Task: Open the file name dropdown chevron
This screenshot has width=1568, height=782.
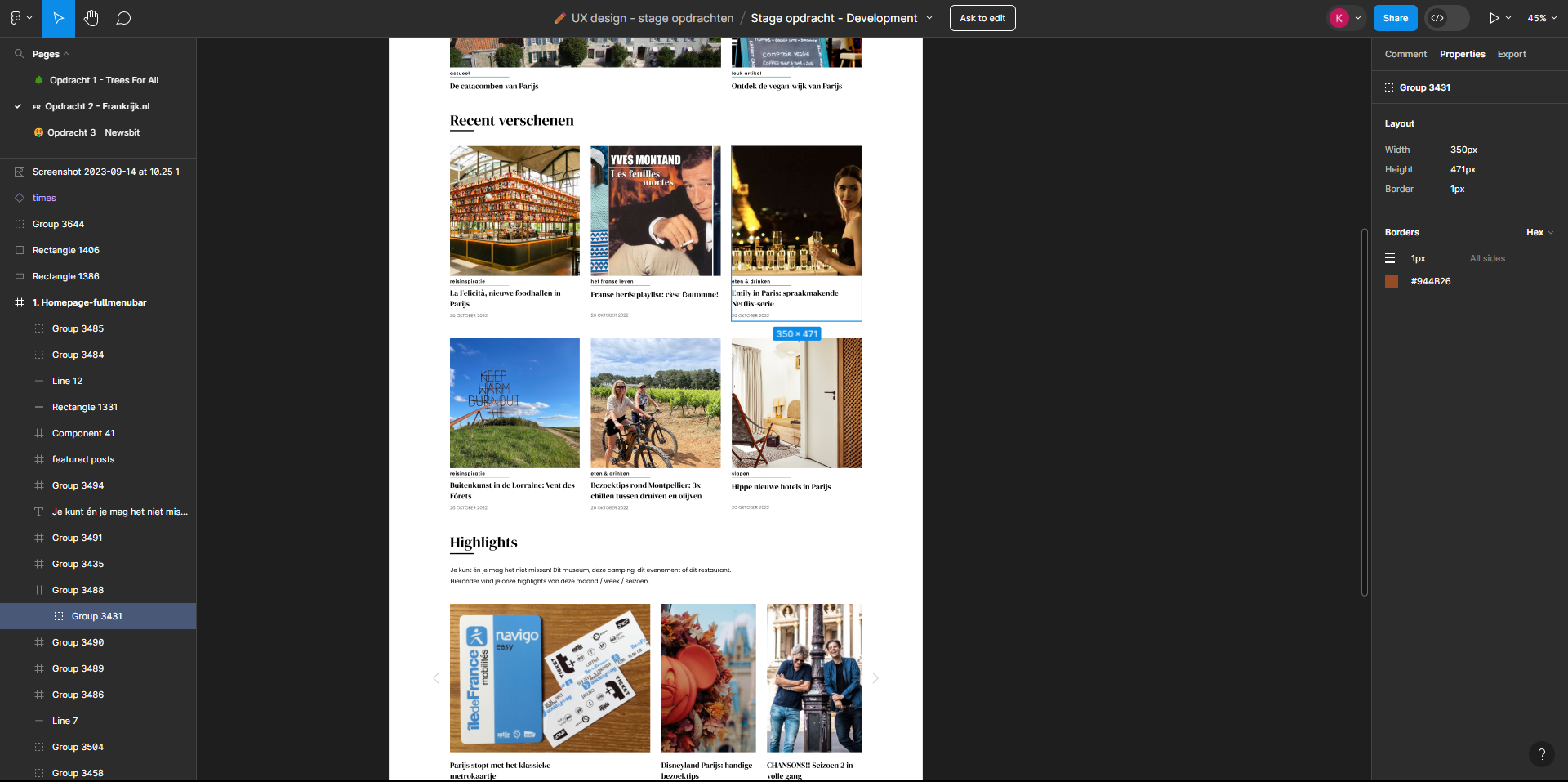Action: (x=929, y=18)
